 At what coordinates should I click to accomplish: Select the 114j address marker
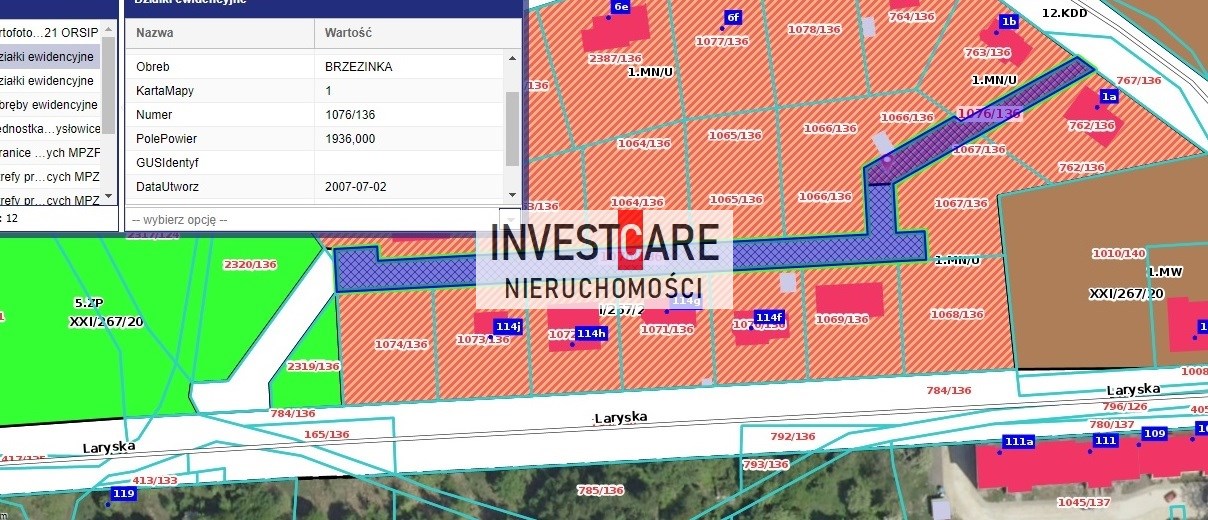pyautogui.click(x=508, y=326)
